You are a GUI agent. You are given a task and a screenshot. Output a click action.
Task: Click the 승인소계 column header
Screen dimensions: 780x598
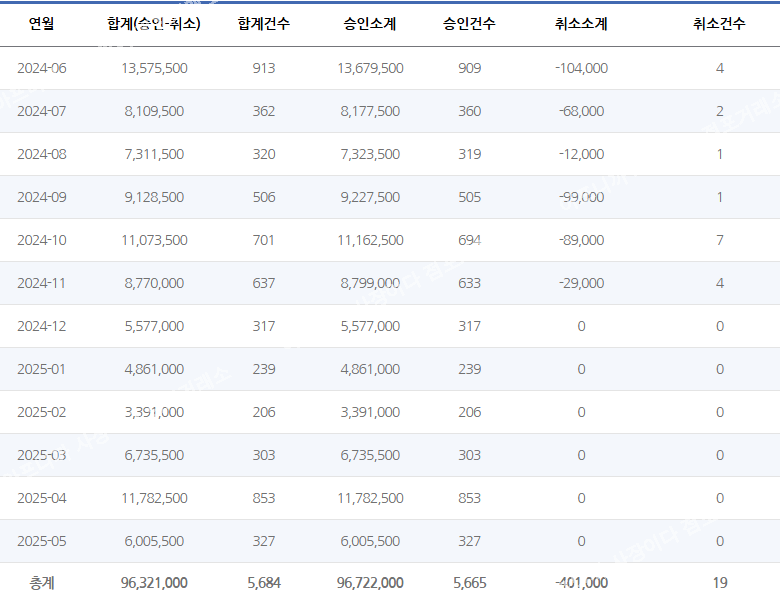370,23
